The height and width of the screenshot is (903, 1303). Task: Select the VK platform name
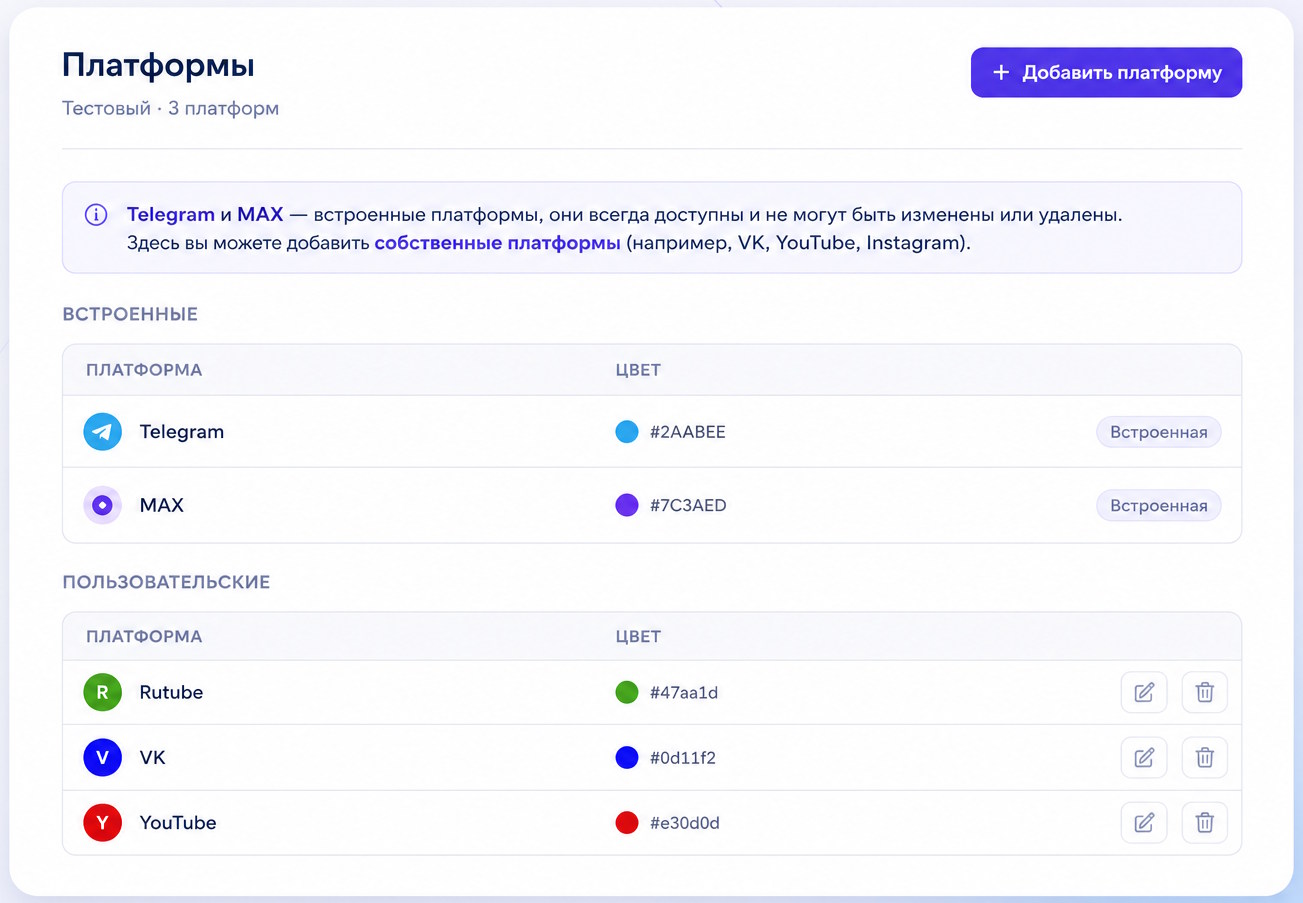153,757
